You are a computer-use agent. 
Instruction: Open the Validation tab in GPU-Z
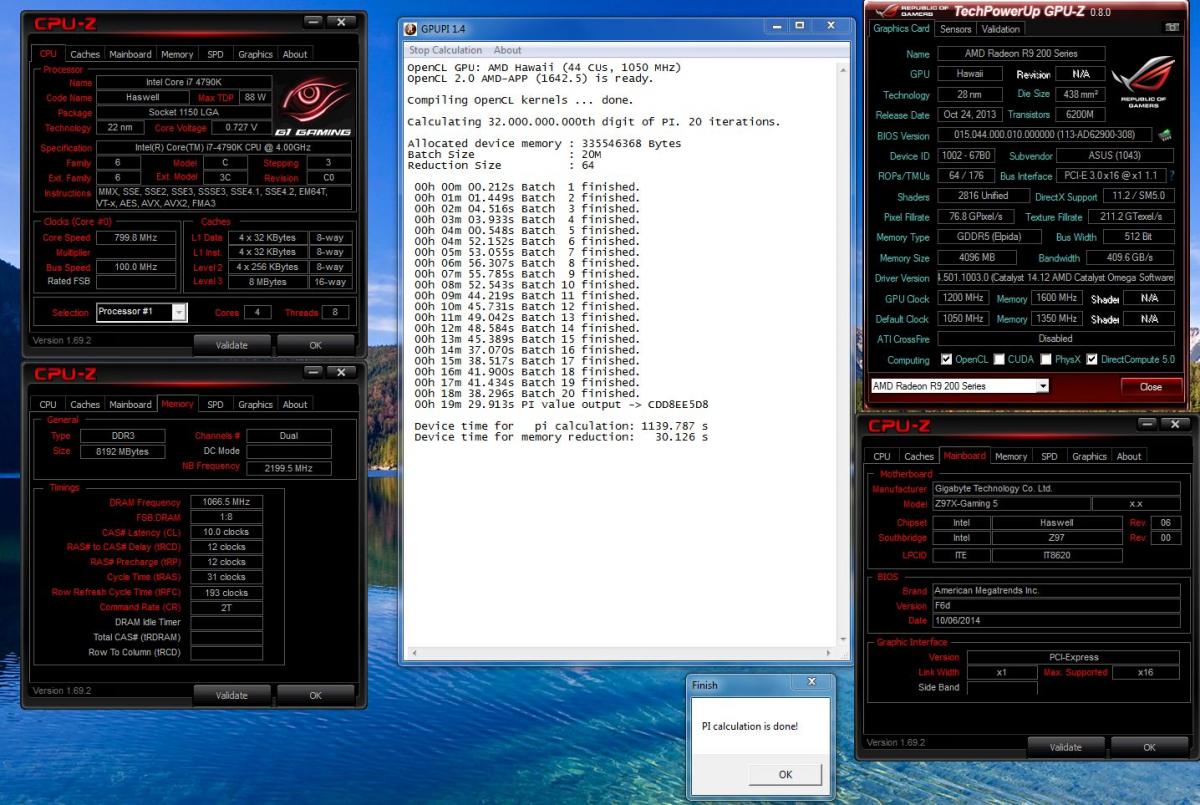[x=1001, y=29]
